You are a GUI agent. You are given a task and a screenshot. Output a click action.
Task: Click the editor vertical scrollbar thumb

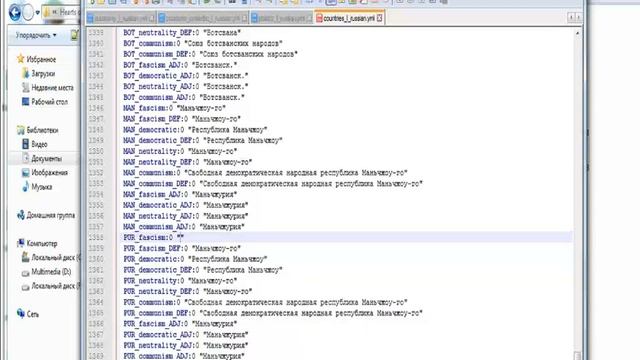point(577,355)
